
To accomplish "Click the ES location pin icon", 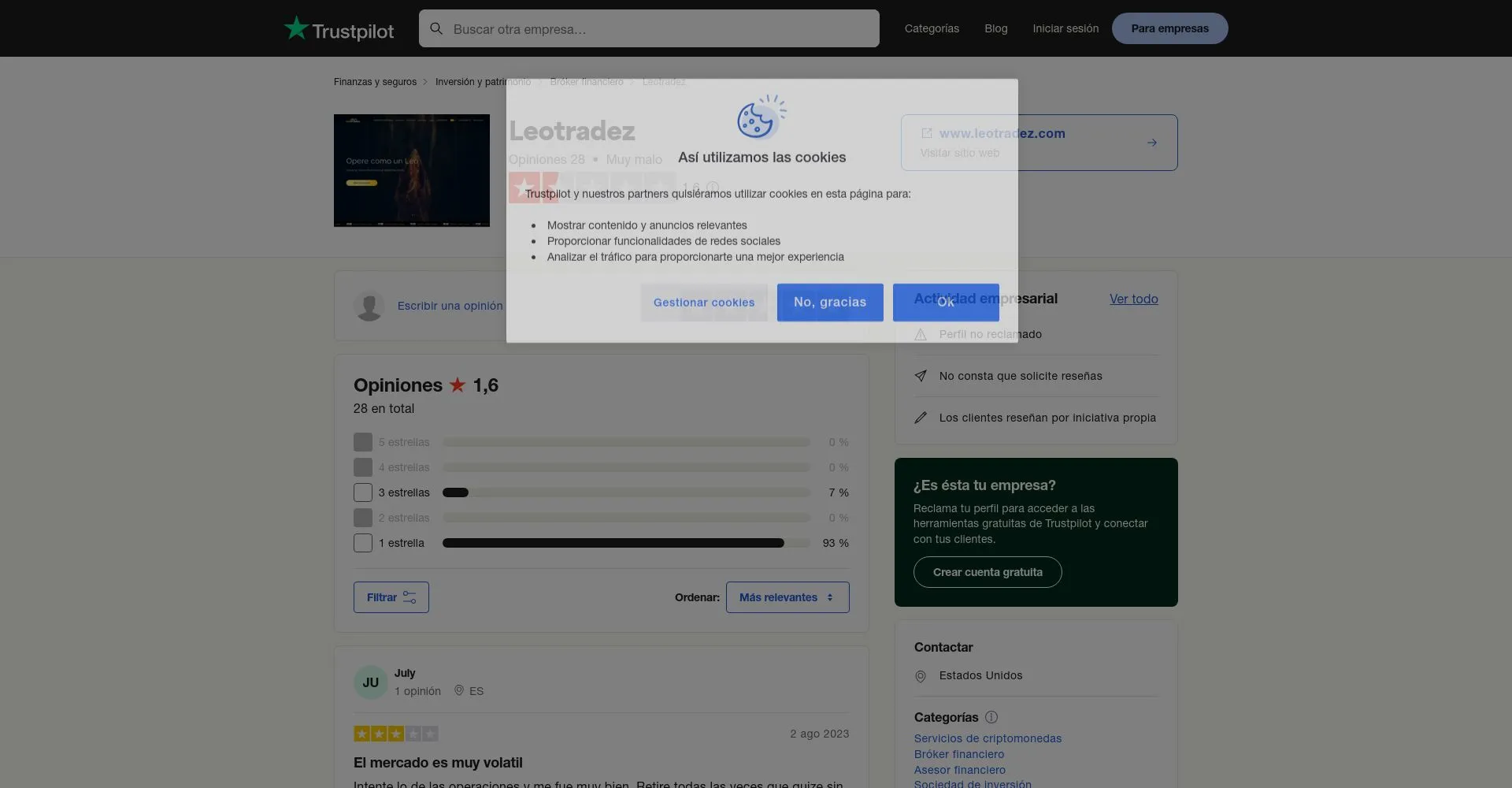I will pos(459,690).
